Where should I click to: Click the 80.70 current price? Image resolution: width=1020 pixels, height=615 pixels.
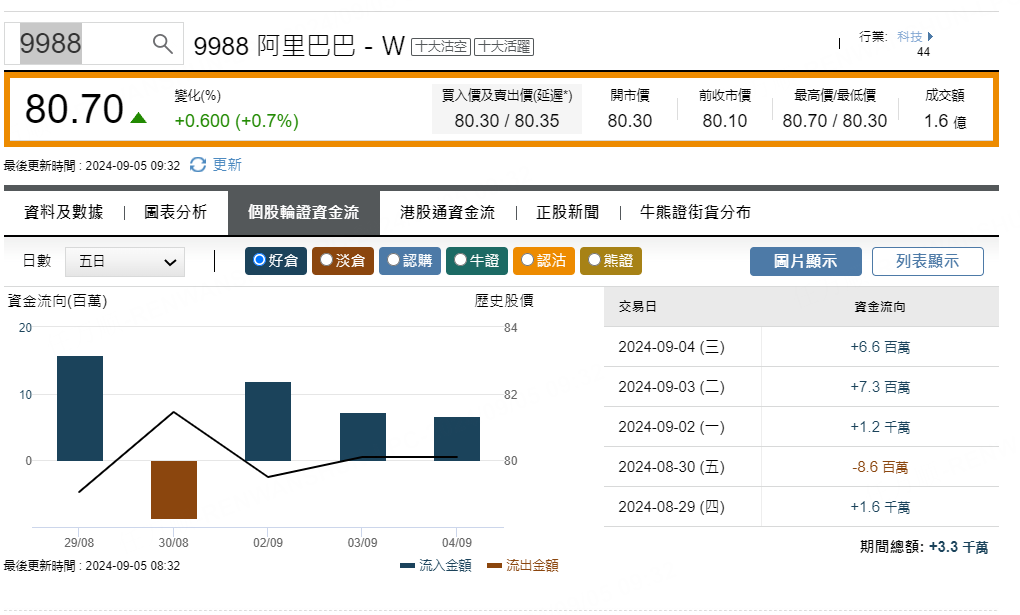[x=74, y=109]
